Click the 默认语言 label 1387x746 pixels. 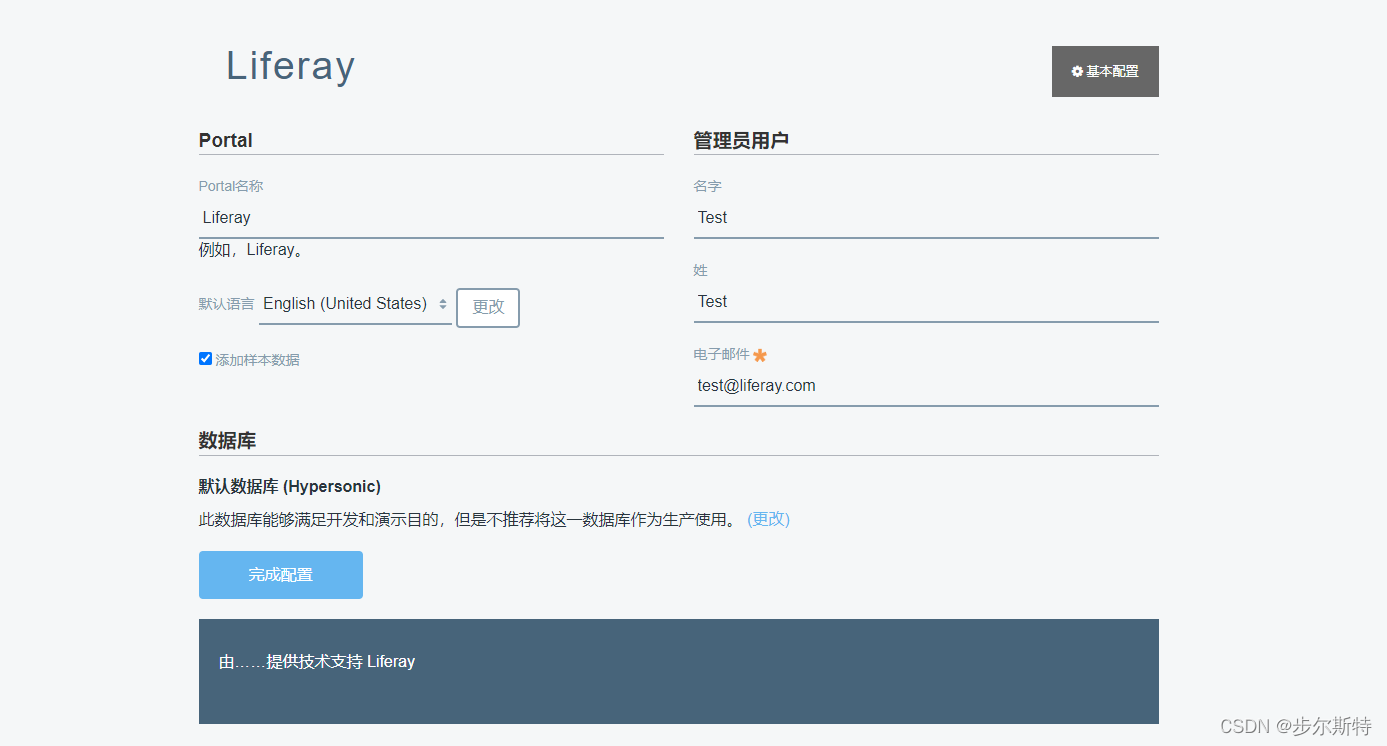pyautogui.click(x=227, y=304)
